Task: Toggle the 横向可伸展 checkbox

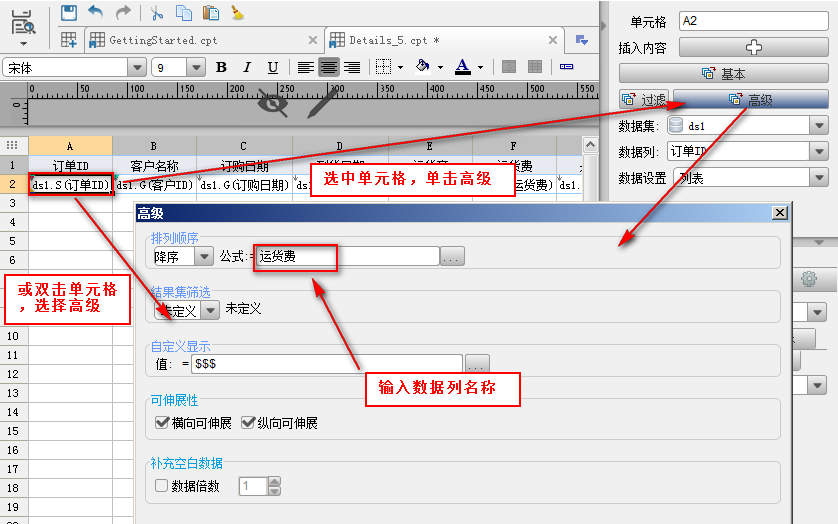Action: (162, 423)
